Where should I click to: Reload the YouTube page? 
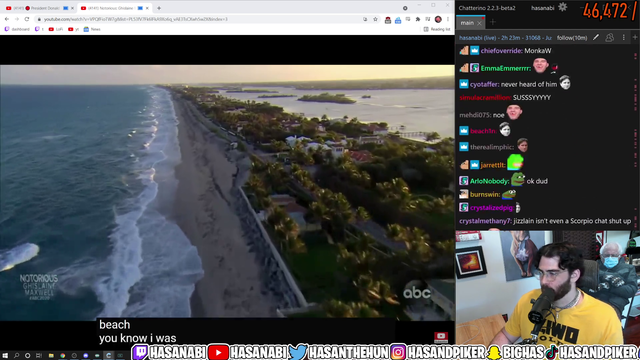pos(27,19)
